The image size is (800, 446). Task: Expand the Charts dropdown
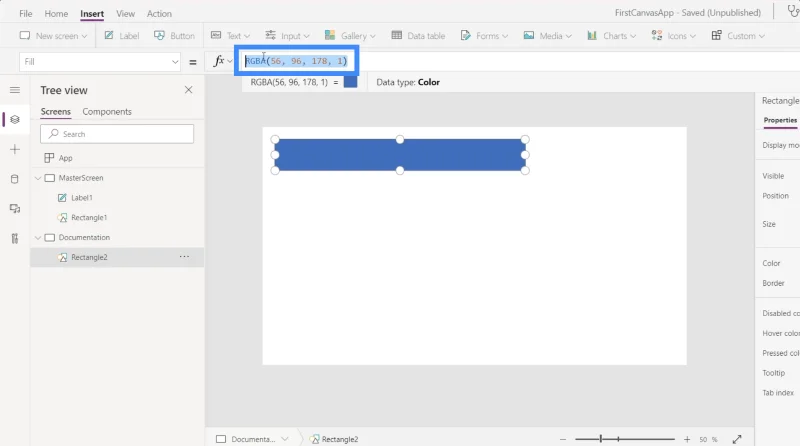tap(611, 36)
